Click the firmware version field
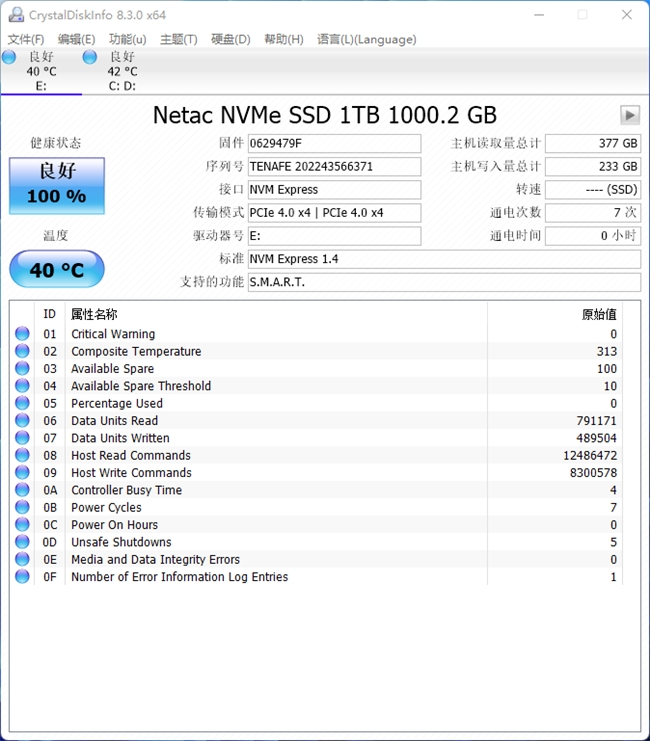The image size is (650, 741). point(334,144)
